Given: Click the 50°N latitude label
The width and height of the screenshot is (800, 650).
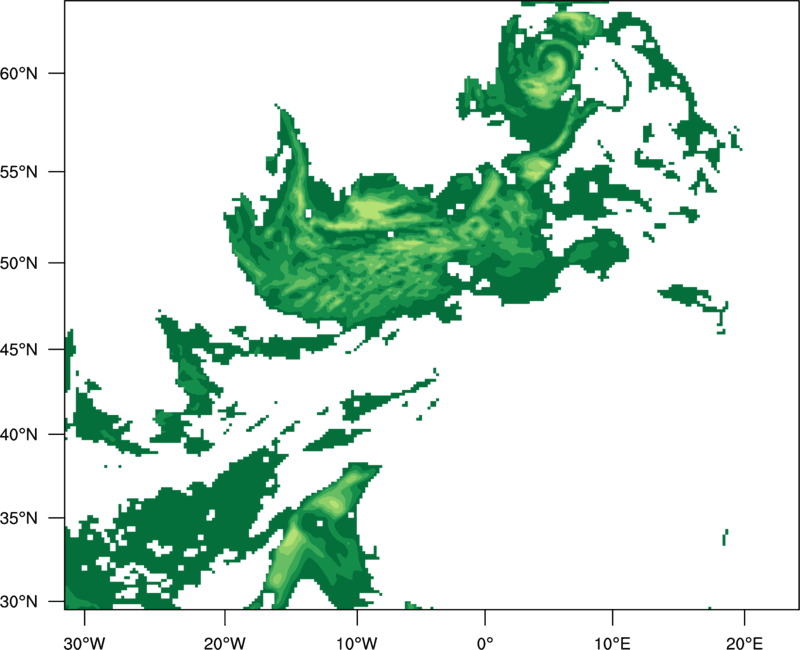Looking at the screenshot, I should coord(19,263).
